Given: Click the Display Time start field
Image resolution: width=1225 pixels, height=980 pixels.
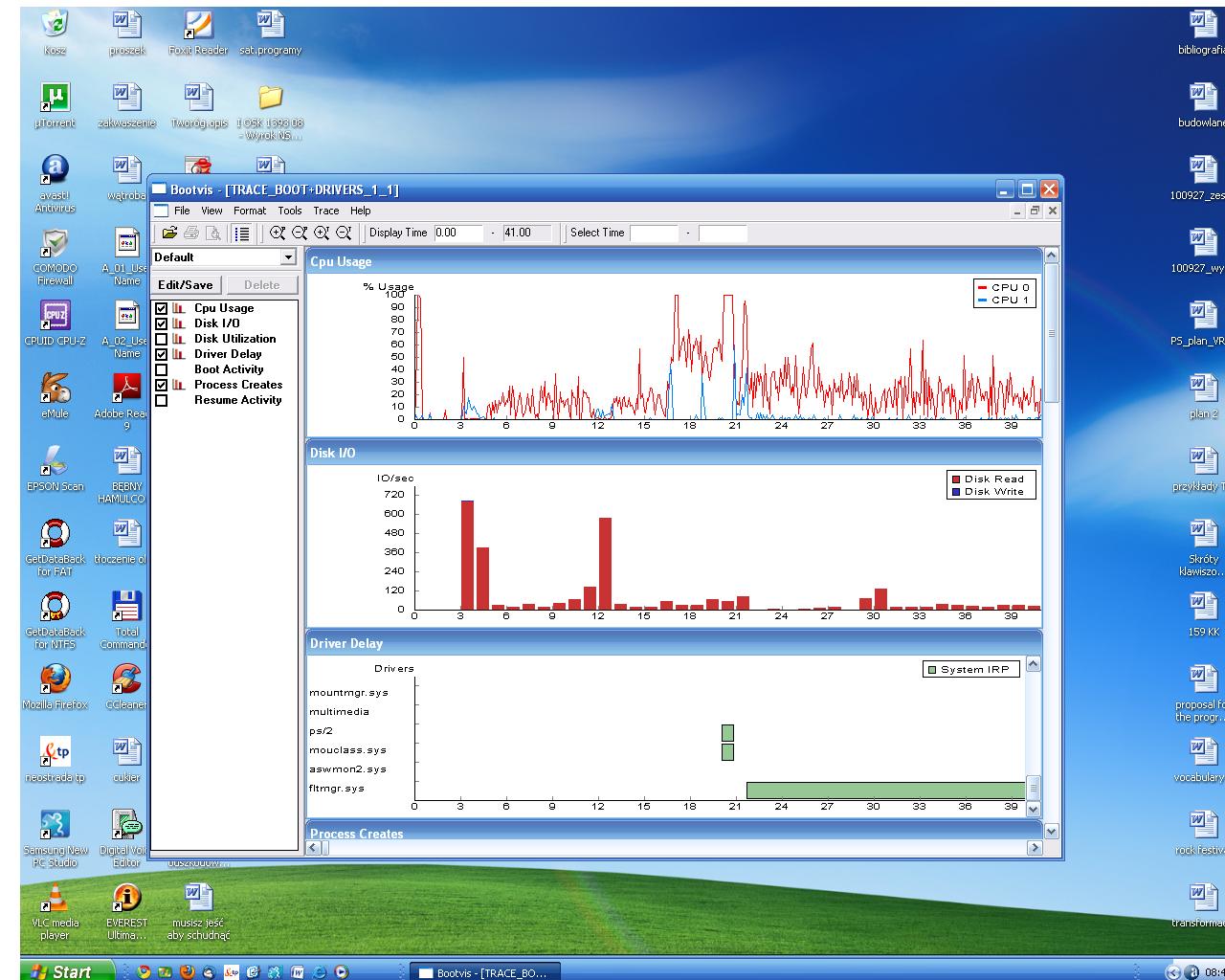Looking at the screenshot, I should coord(458,233).
